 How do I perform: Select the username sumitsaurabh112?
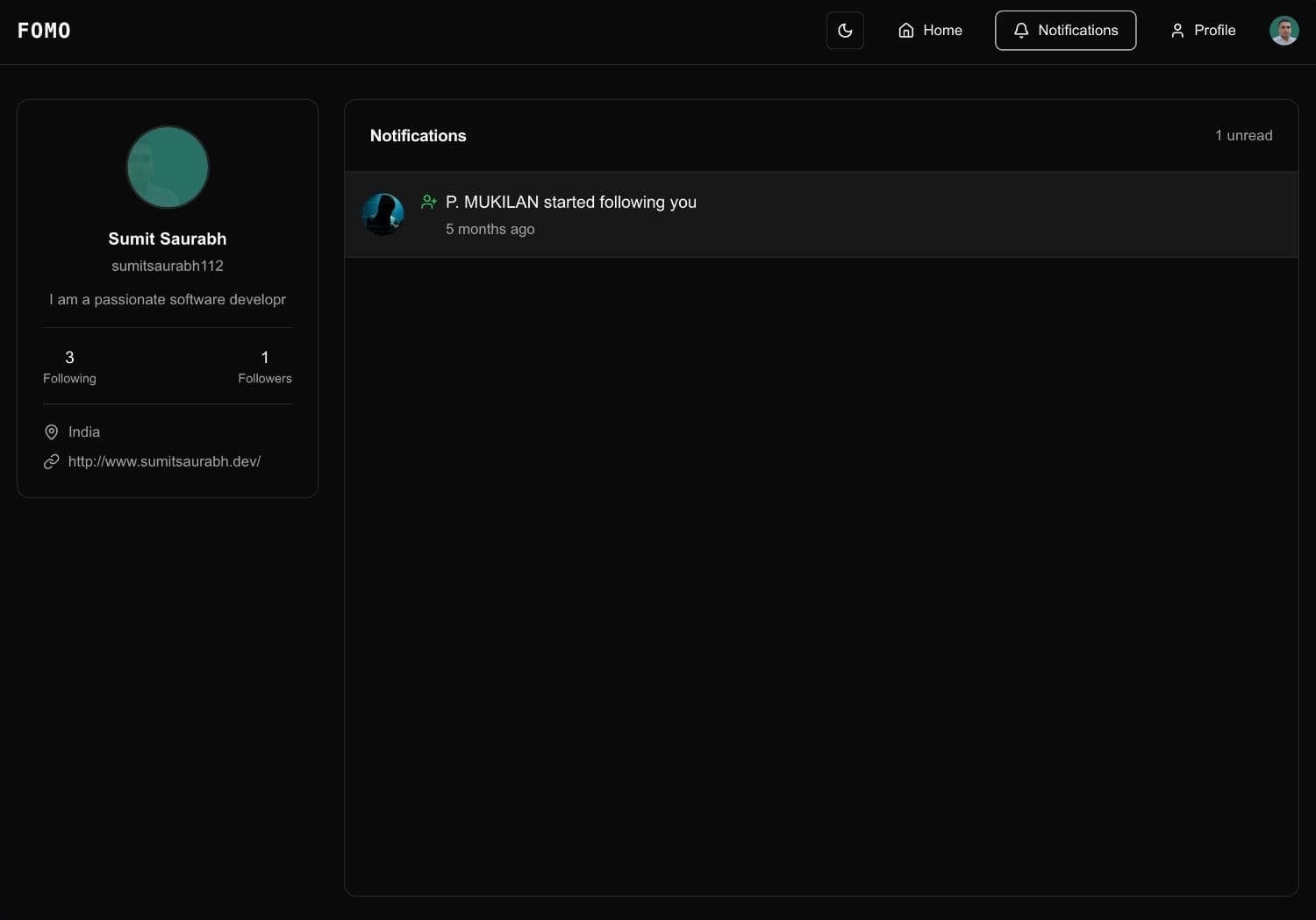pos(168,266)
